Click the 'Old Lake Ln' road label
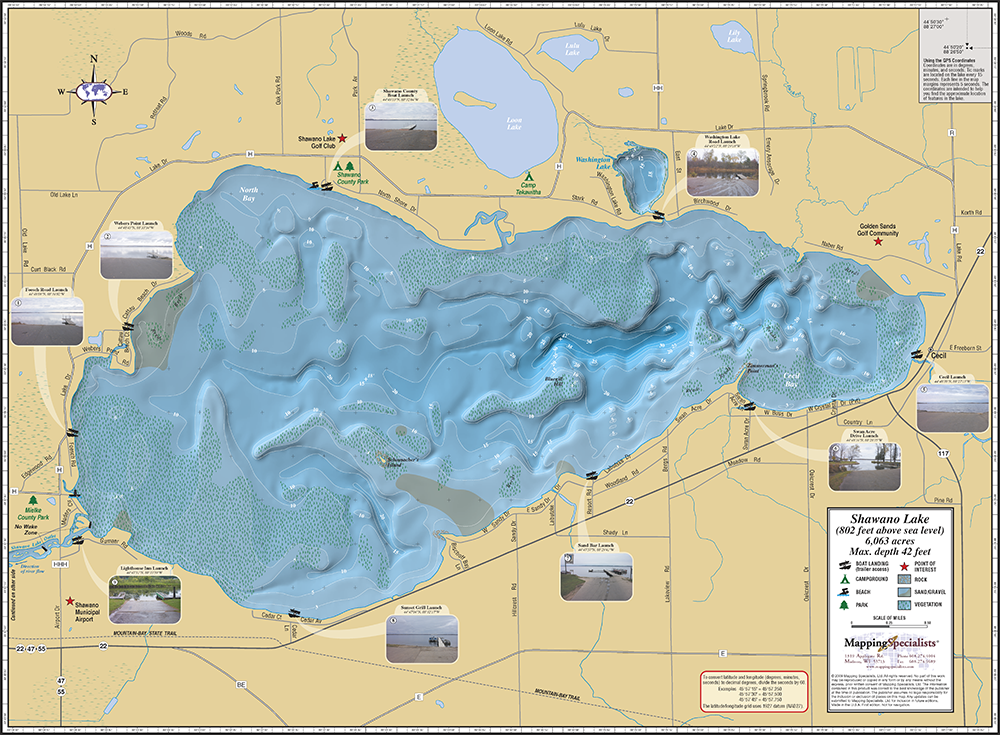 coord(64,195)
